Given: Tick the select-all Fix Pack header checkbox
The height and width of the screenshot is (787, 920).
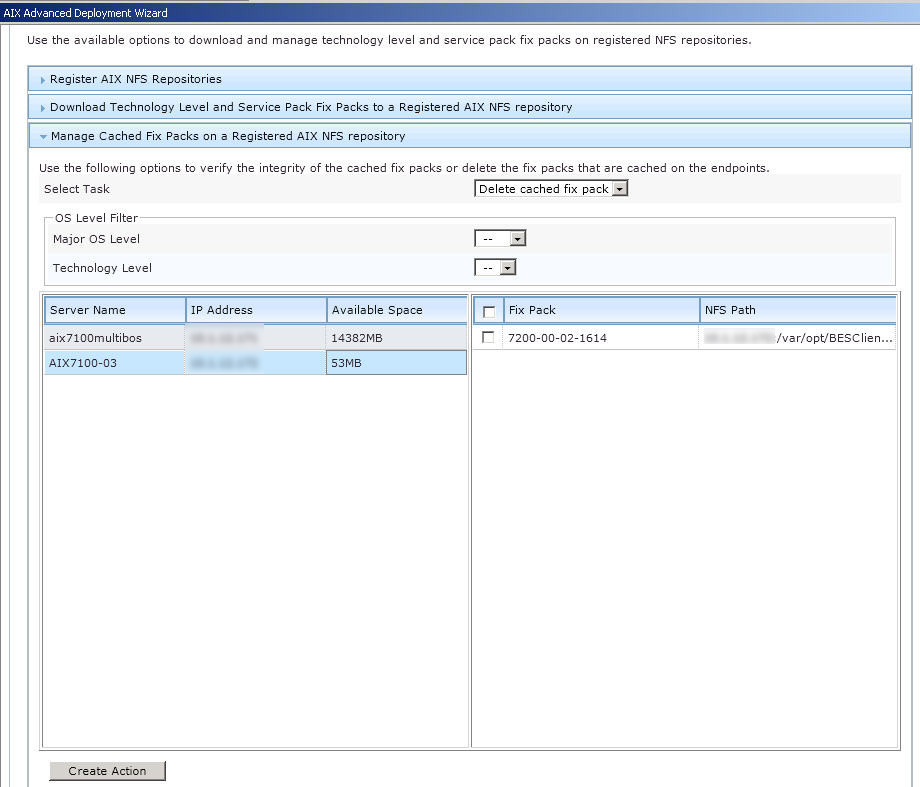Looking at the screenshot, I should [488, 311].
